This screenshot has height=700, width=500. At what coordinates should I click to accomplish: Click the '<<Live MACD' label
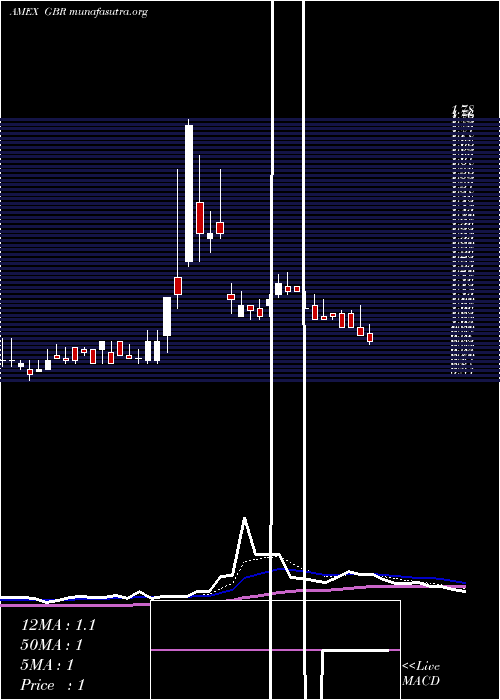click(421, 674)
